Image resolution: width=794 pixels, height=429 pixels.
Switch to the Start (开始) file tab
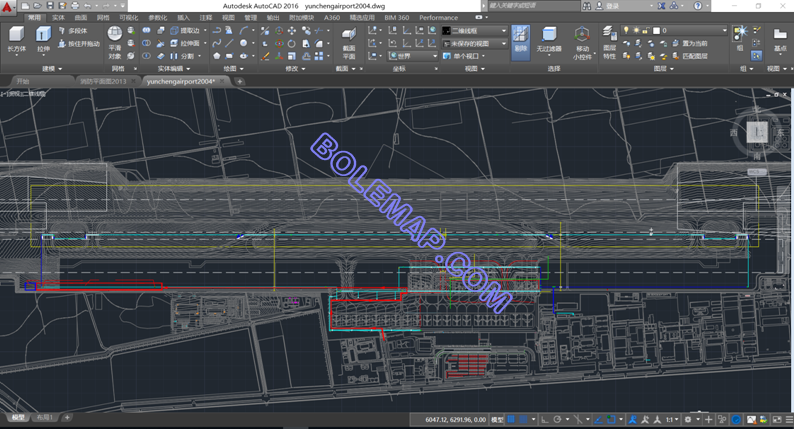pyautogui.click(x=23, y=81)
